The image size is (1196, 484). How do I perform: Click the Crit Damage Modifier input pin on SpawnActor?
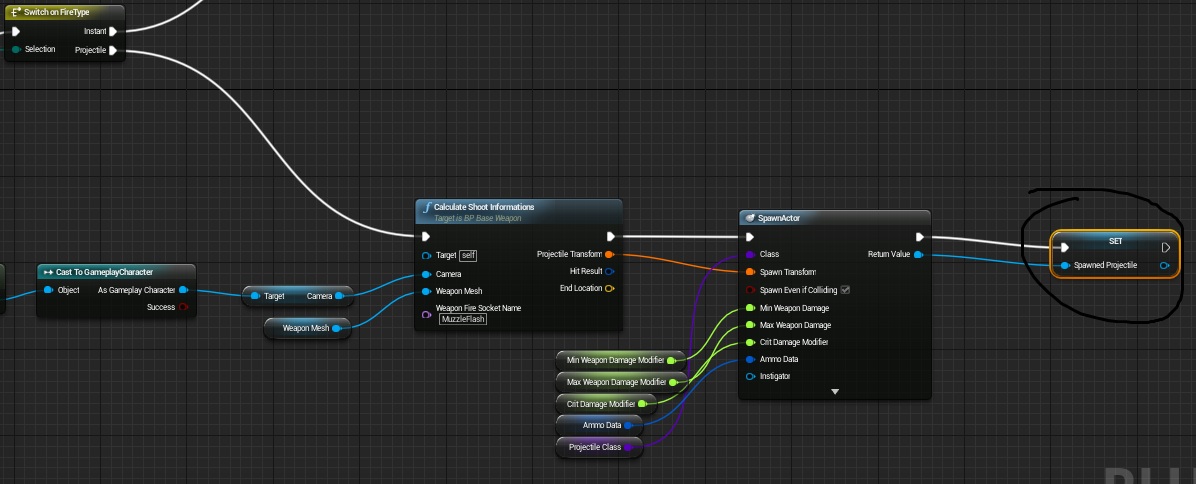pos(751,342)
